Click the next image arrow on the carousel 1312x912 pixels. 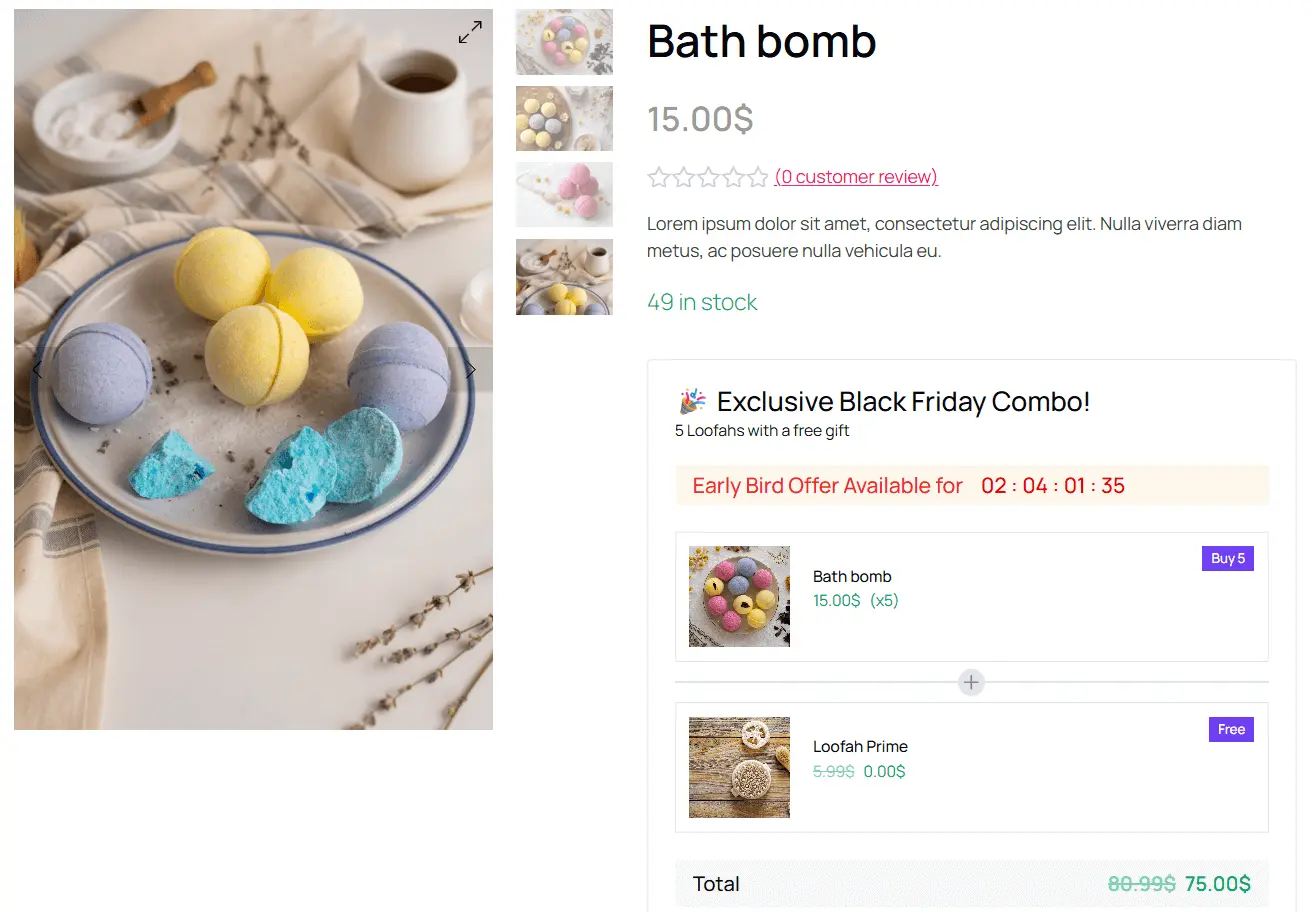coord(471,369)
